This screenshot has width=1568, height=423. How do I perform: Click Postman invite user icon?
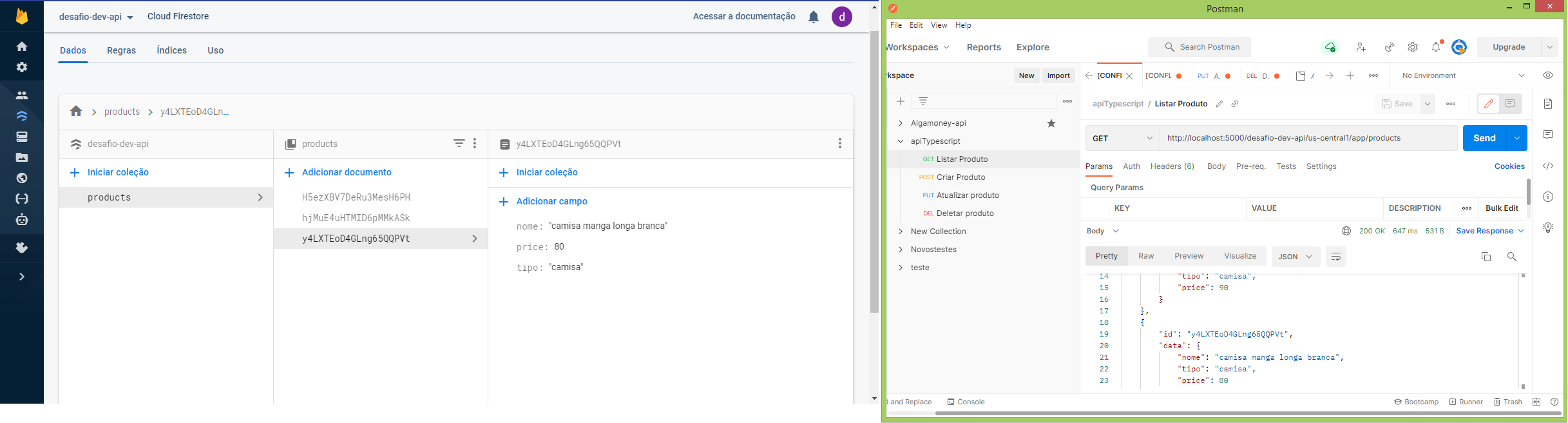click(x=1361, y=47)
